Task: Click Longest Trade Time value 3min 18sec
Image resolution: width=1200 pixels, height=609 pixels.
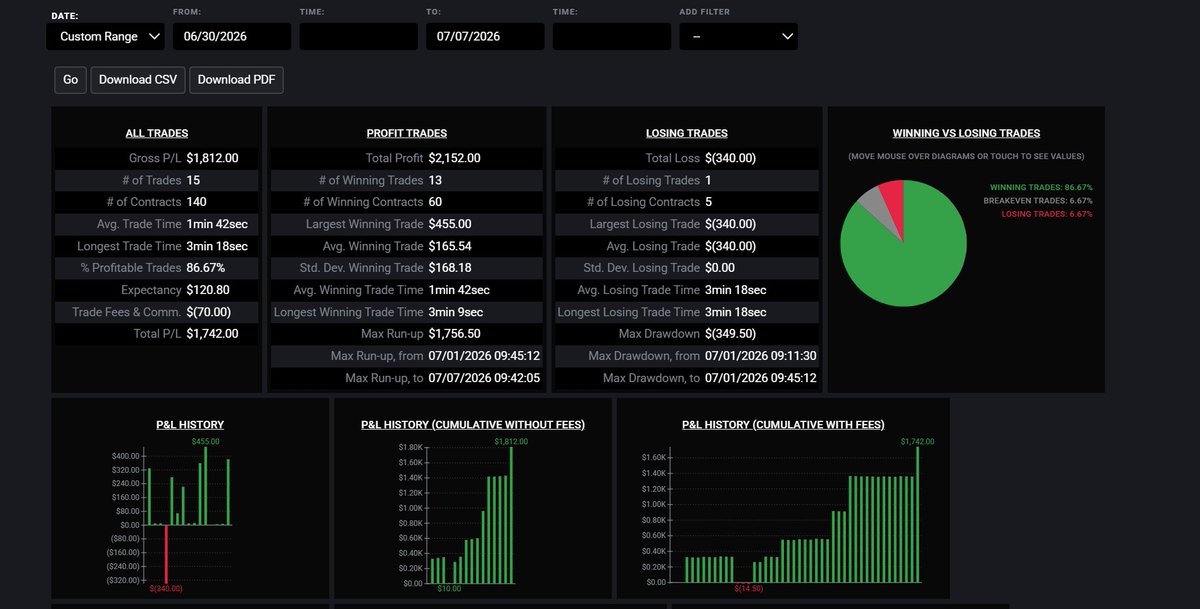Action: tap(217, 246)
